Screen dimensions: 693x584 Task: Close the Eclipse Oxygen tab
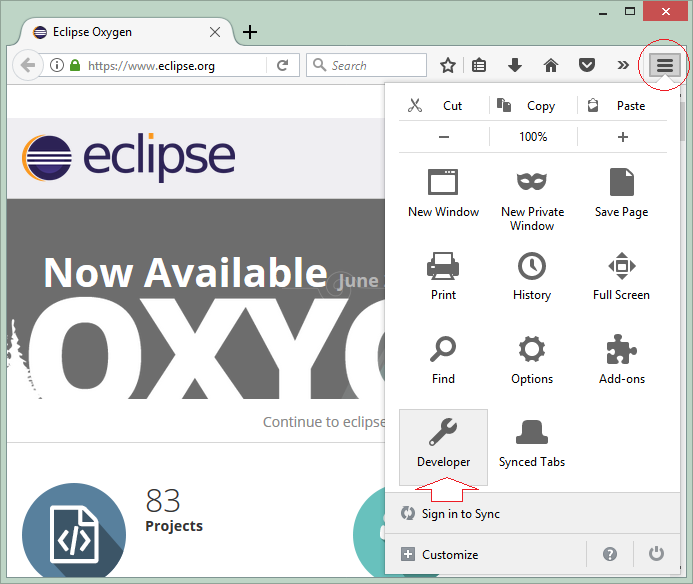coord(215,32)
